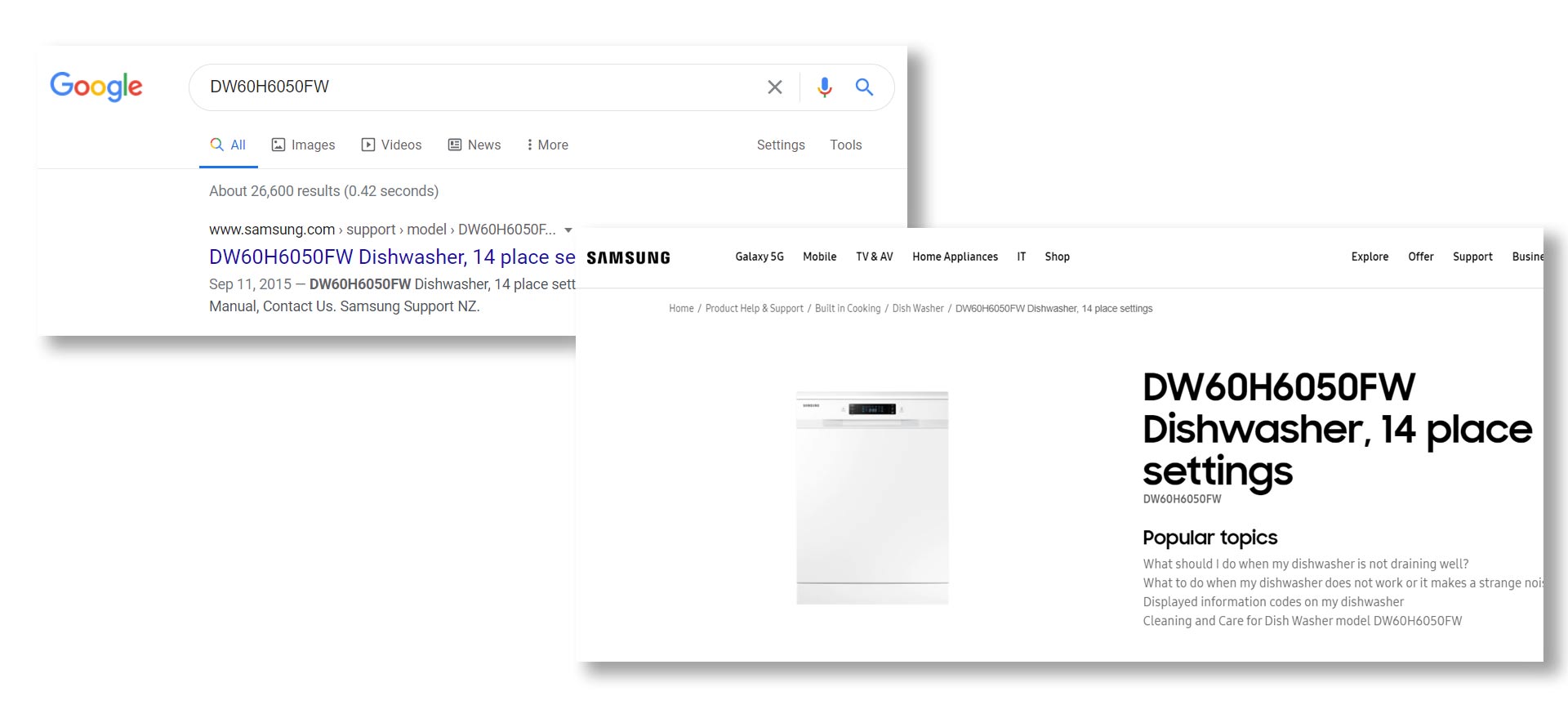
Task: Open the search Tools menu
Action: pyautogui.click(x=845, y=145)
